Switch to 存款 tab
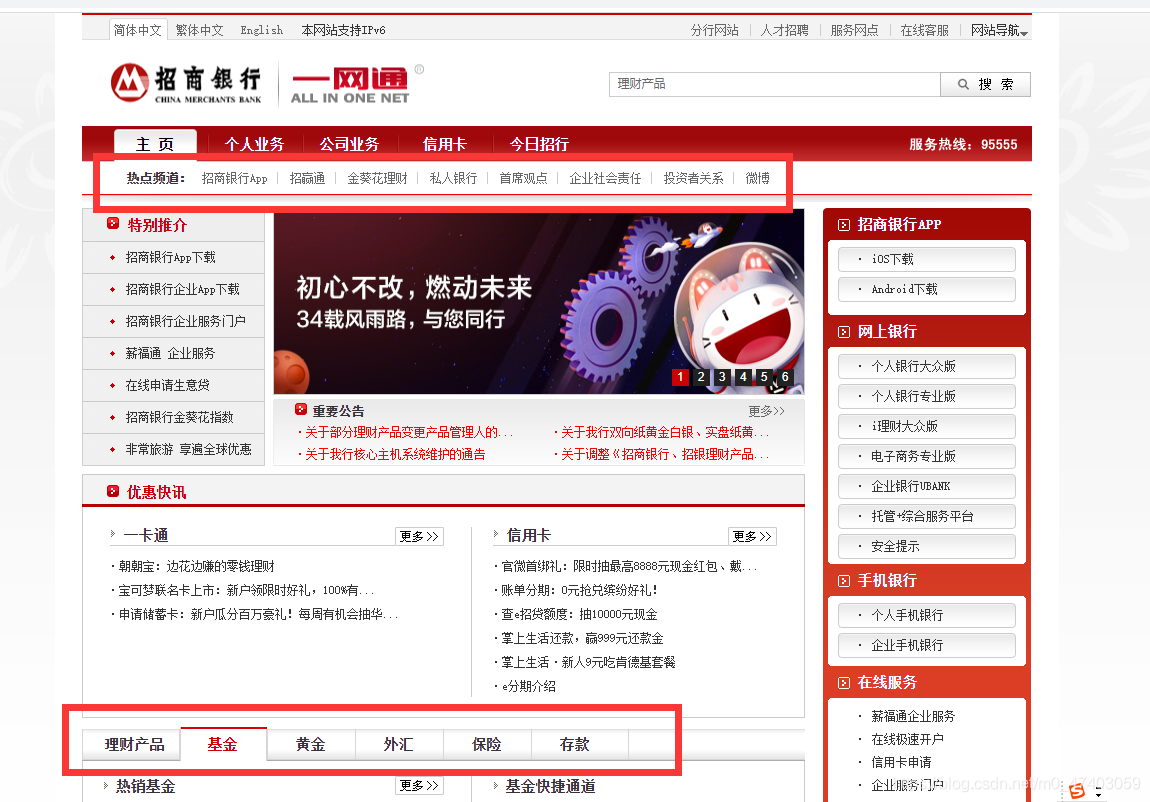Image resolution: width=1150 pixels, height=802 pixels. (575, 745)
